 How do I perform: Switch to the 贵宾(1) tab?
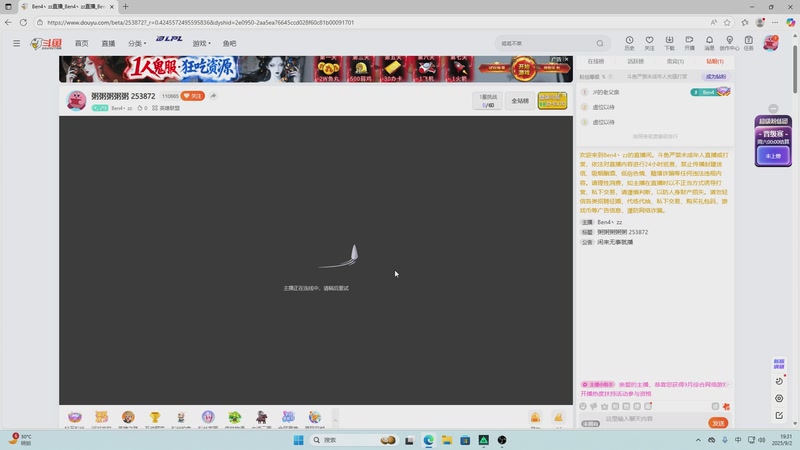pos(675,61)
